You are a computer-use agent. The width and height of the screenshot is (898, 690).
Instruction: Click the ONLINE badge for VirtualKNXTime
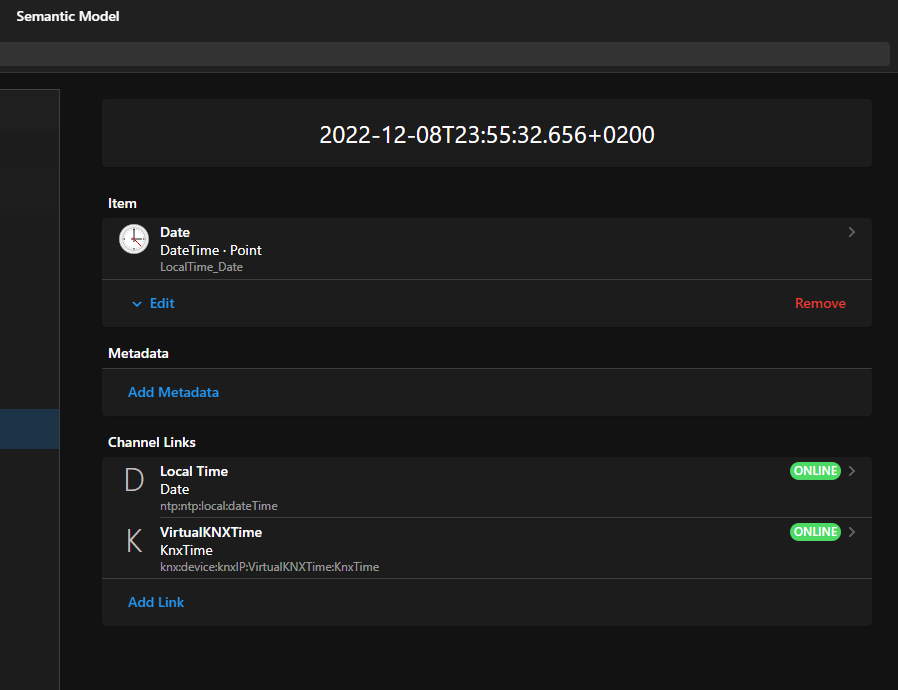pos(815,532)
